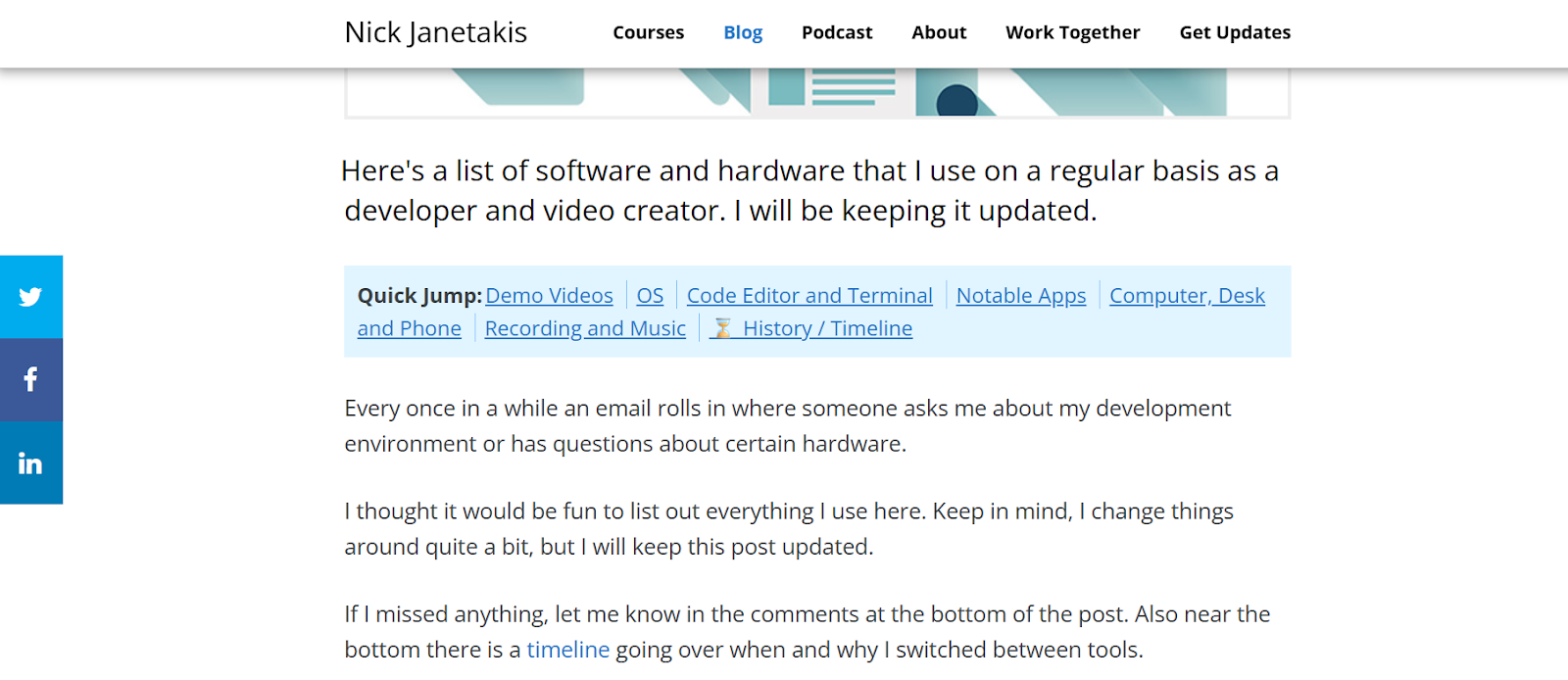Open the About page
This screenshot has width=1568, height=680.
point(939,32)
